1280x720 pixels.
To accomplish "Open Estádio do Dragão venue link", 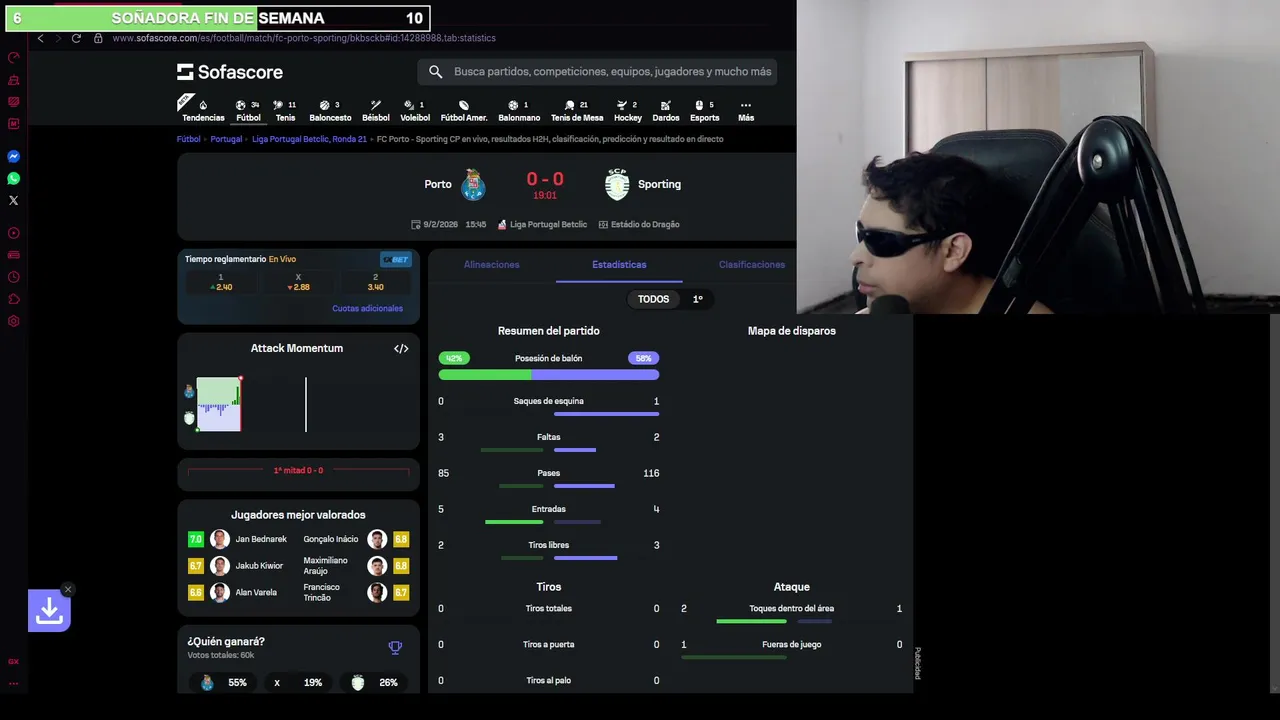I will pos(639,225).
